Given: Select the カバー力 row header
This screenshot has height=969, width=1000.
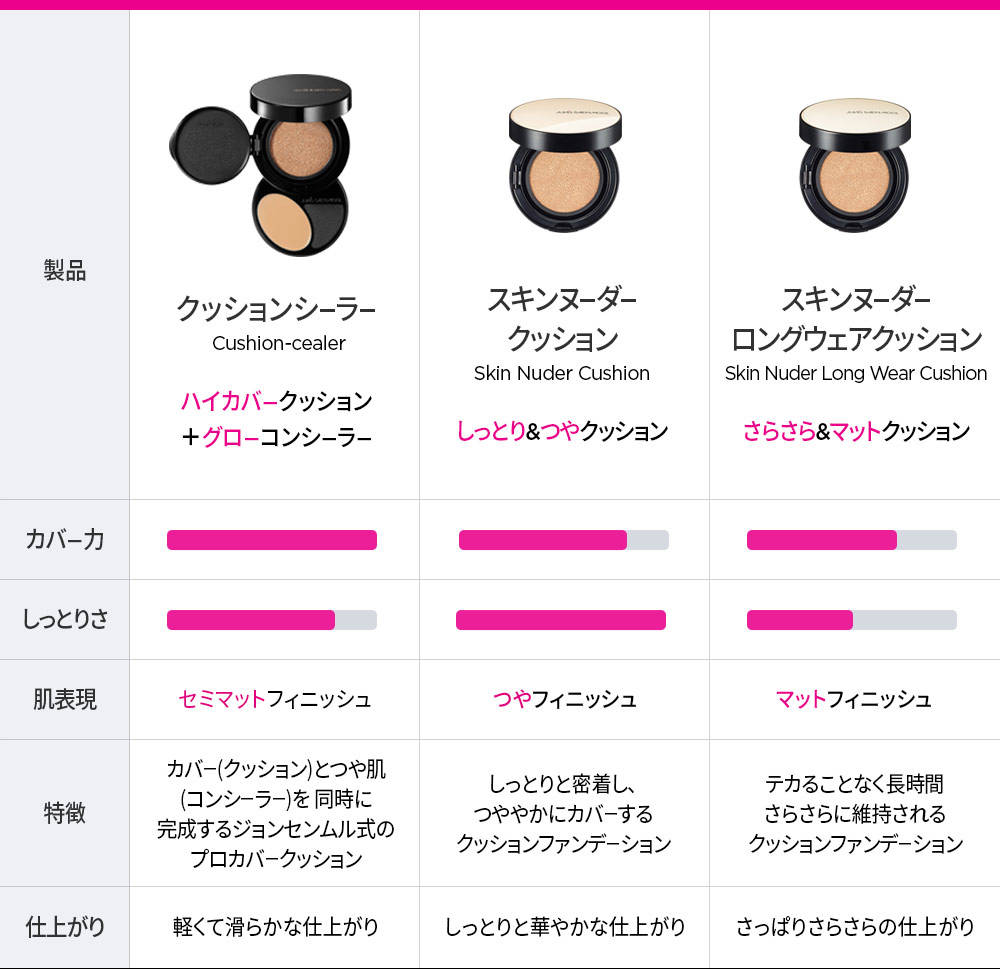Looking at the screenshot, I should coord(64,540).
